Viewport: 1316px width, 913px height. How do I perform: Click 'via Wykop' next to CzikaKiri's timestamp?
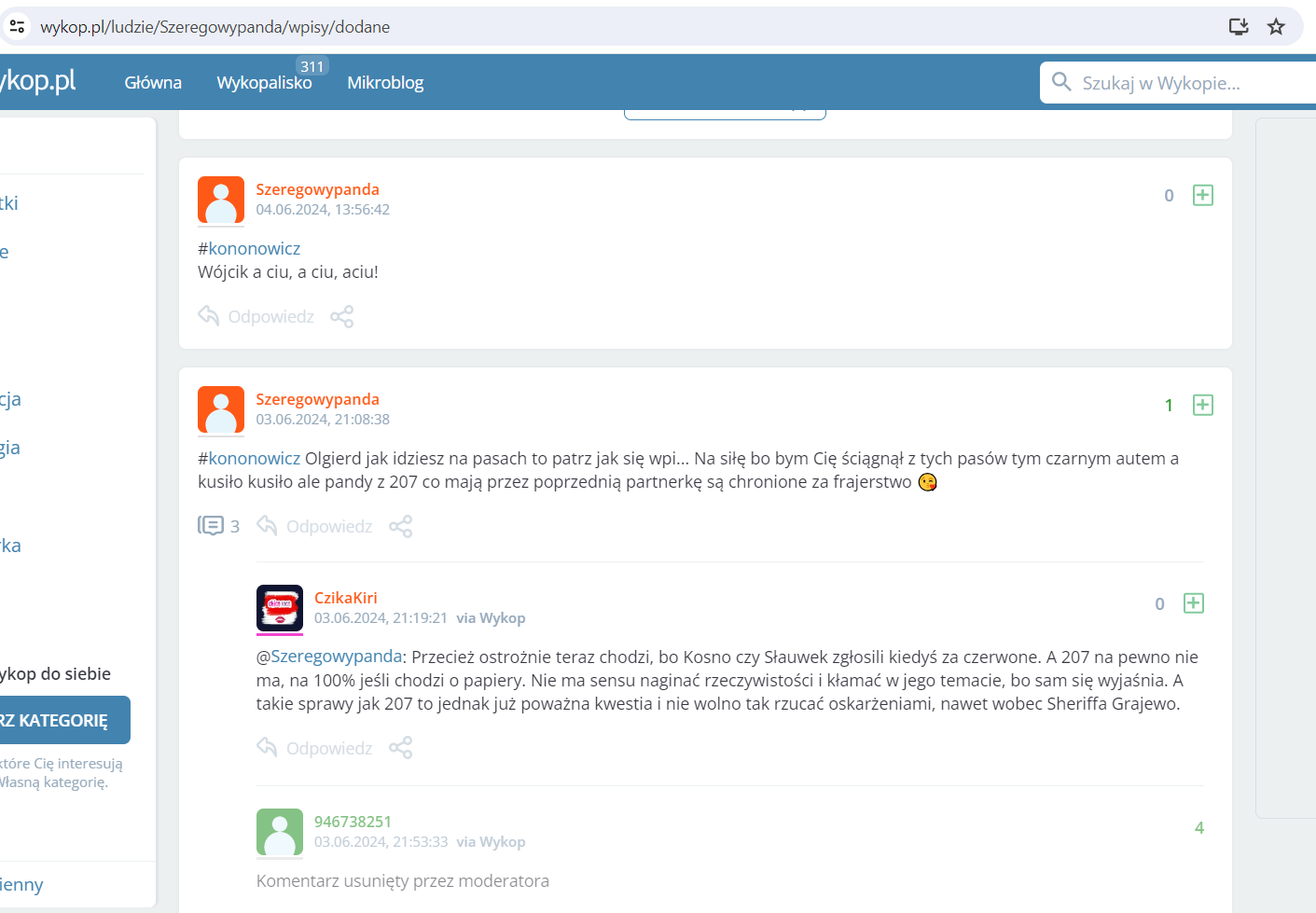(491, 618)
